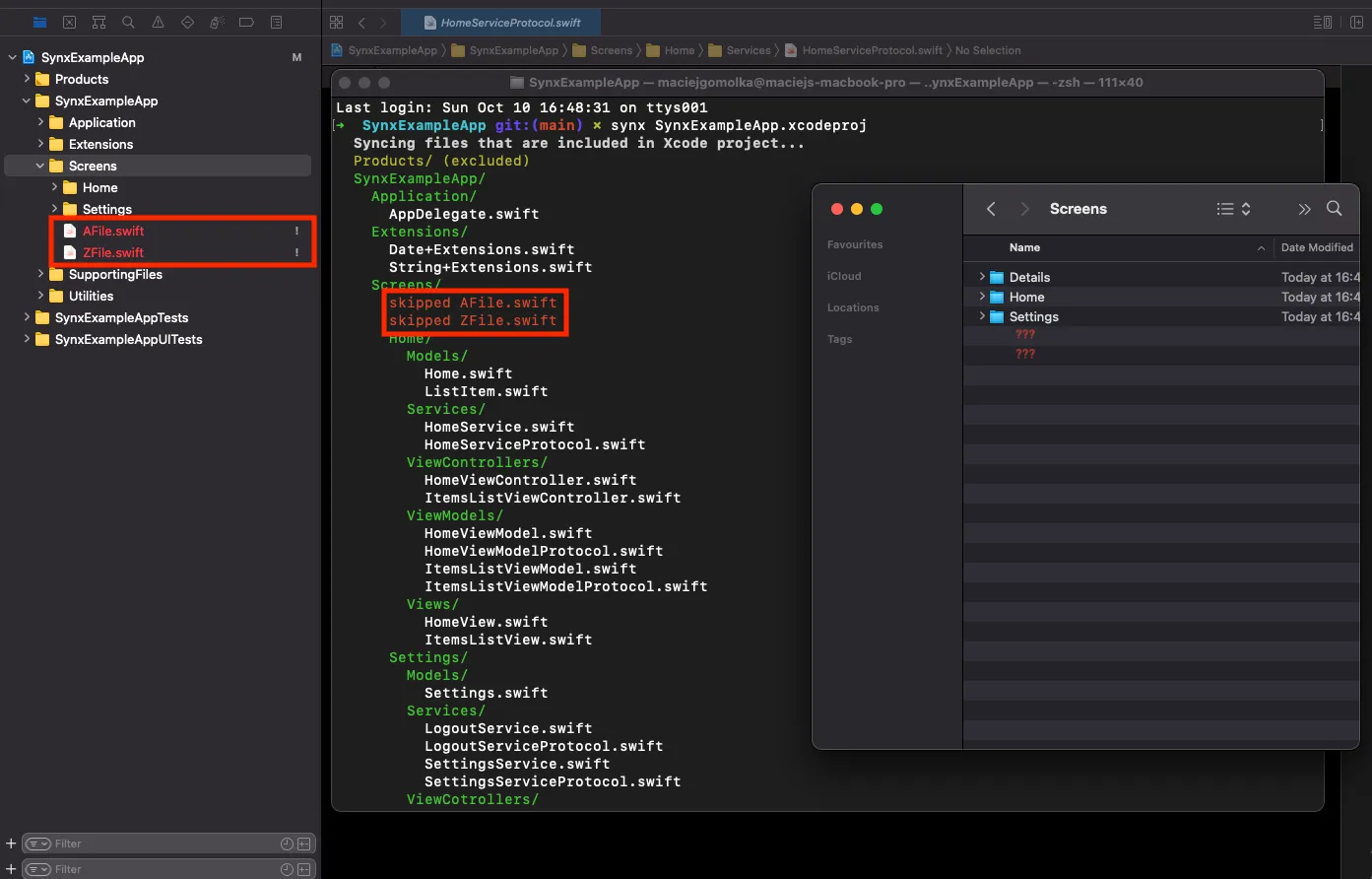This screenshot has height=879, width=1372.
Task: Expand the Products group
Action: point(27,79)
